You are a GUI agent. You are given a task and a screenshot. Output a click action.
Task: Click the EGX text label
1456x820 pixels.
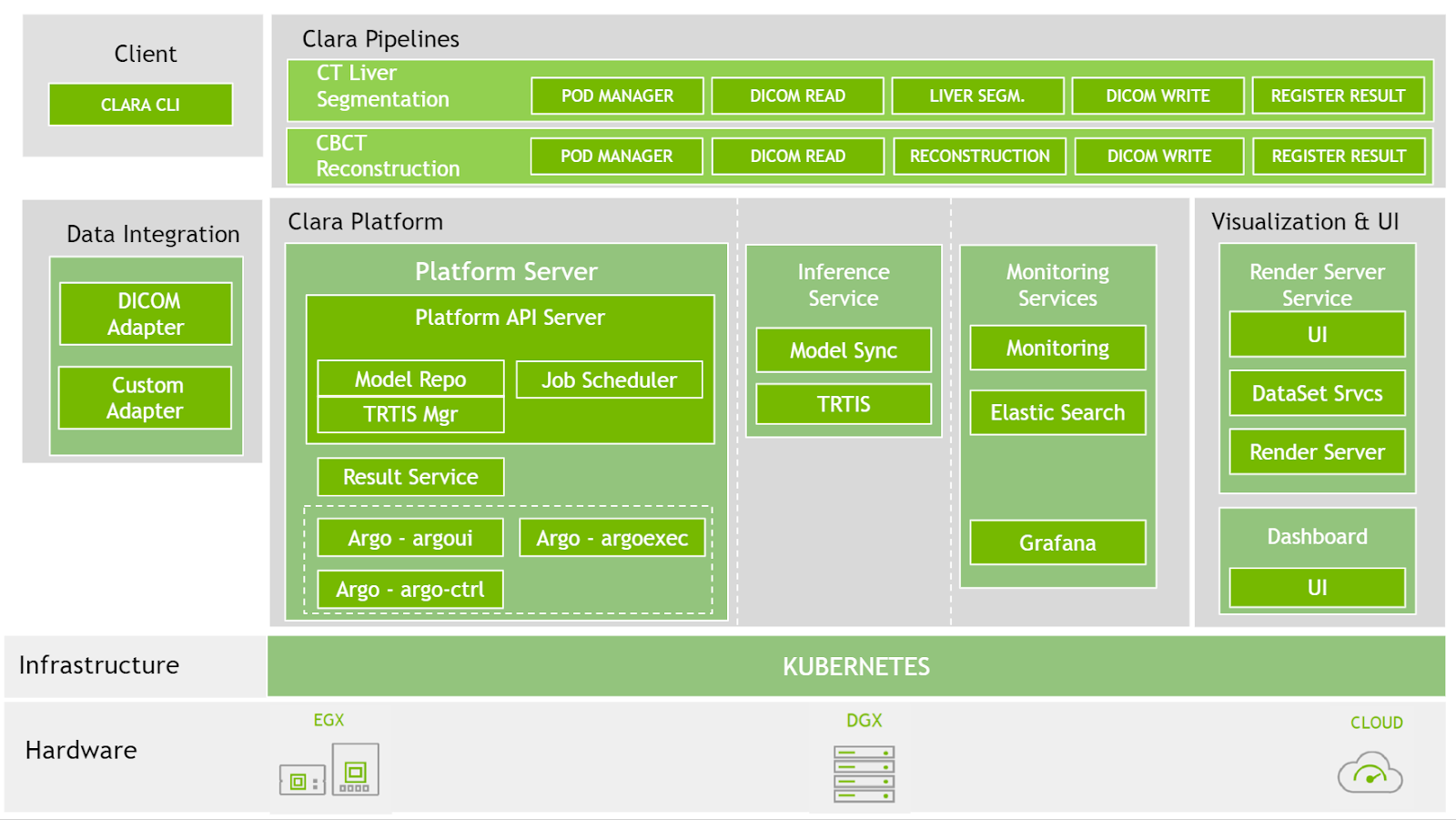click(329, 720)
